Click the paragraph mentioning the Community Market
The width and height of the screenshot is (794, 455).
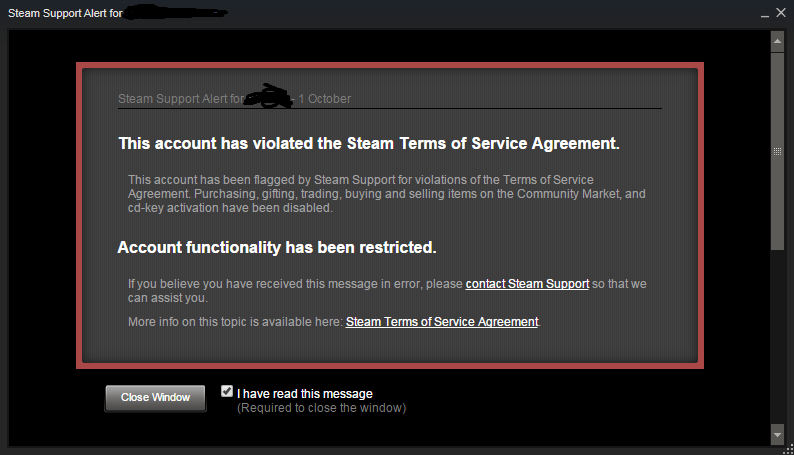(386, 194)
